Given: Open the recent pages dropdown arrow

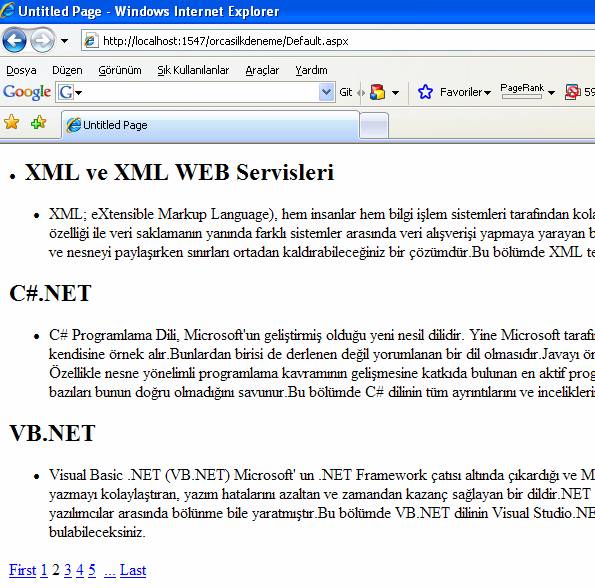Looking at the screenshot, I should tap(65, 41).
